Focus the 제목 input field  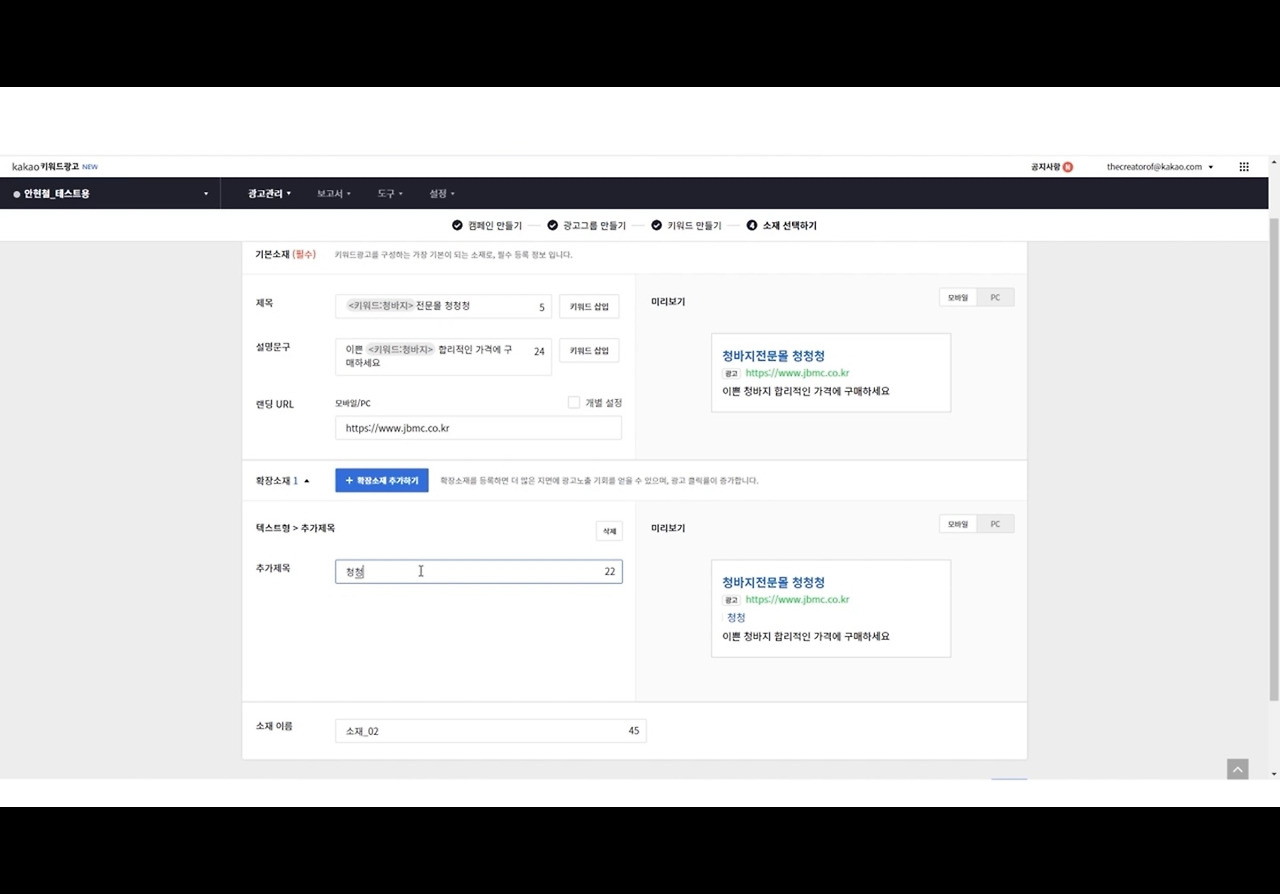click(x=443, y=307)
